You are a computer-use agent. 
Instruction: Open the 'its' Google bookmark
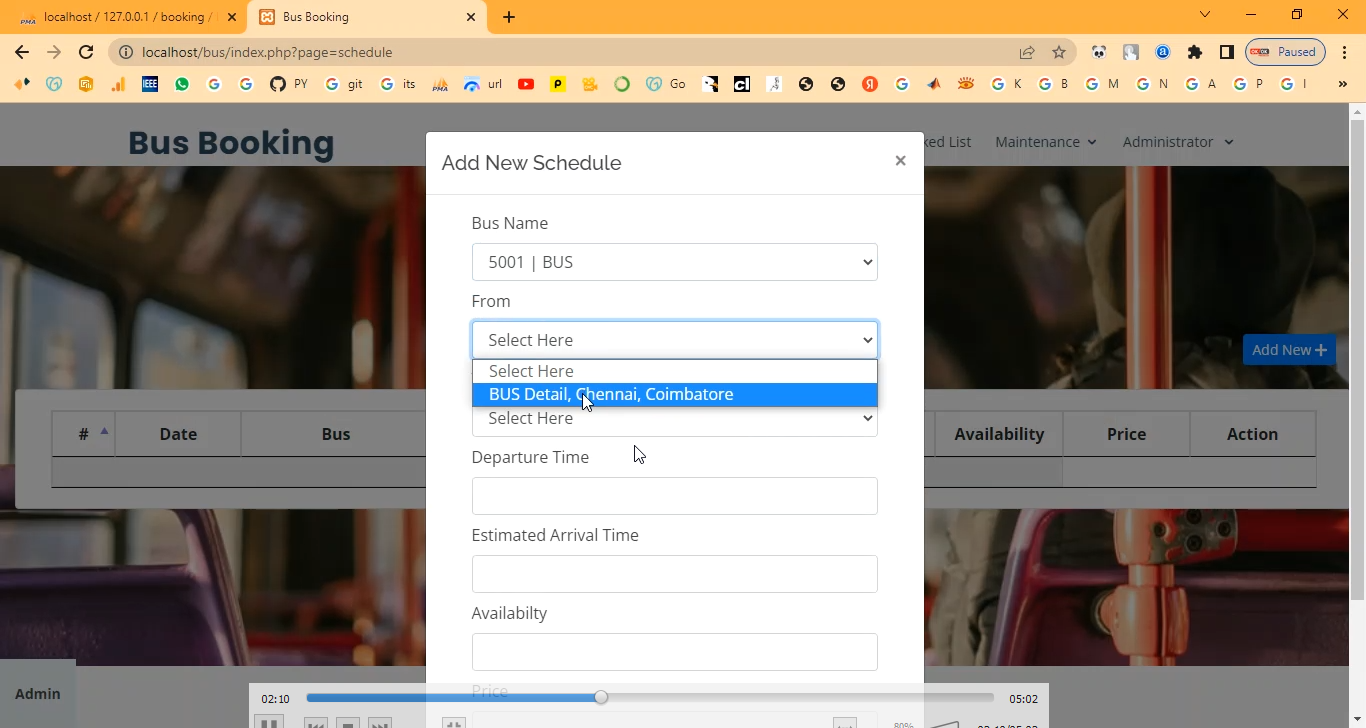[x=399, y=84]
